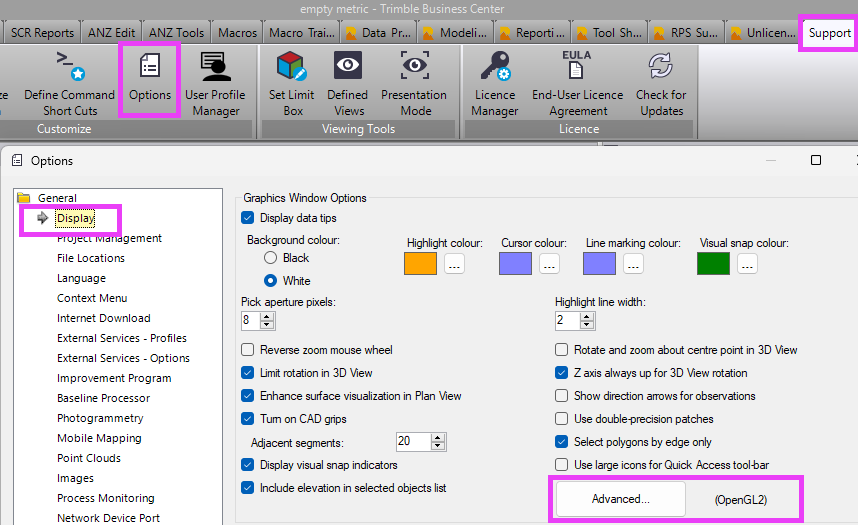The height and width of the screenshot is (525, 858).
Task: Enable Reverse zoom mouse wheel
Action: point(247,350)
